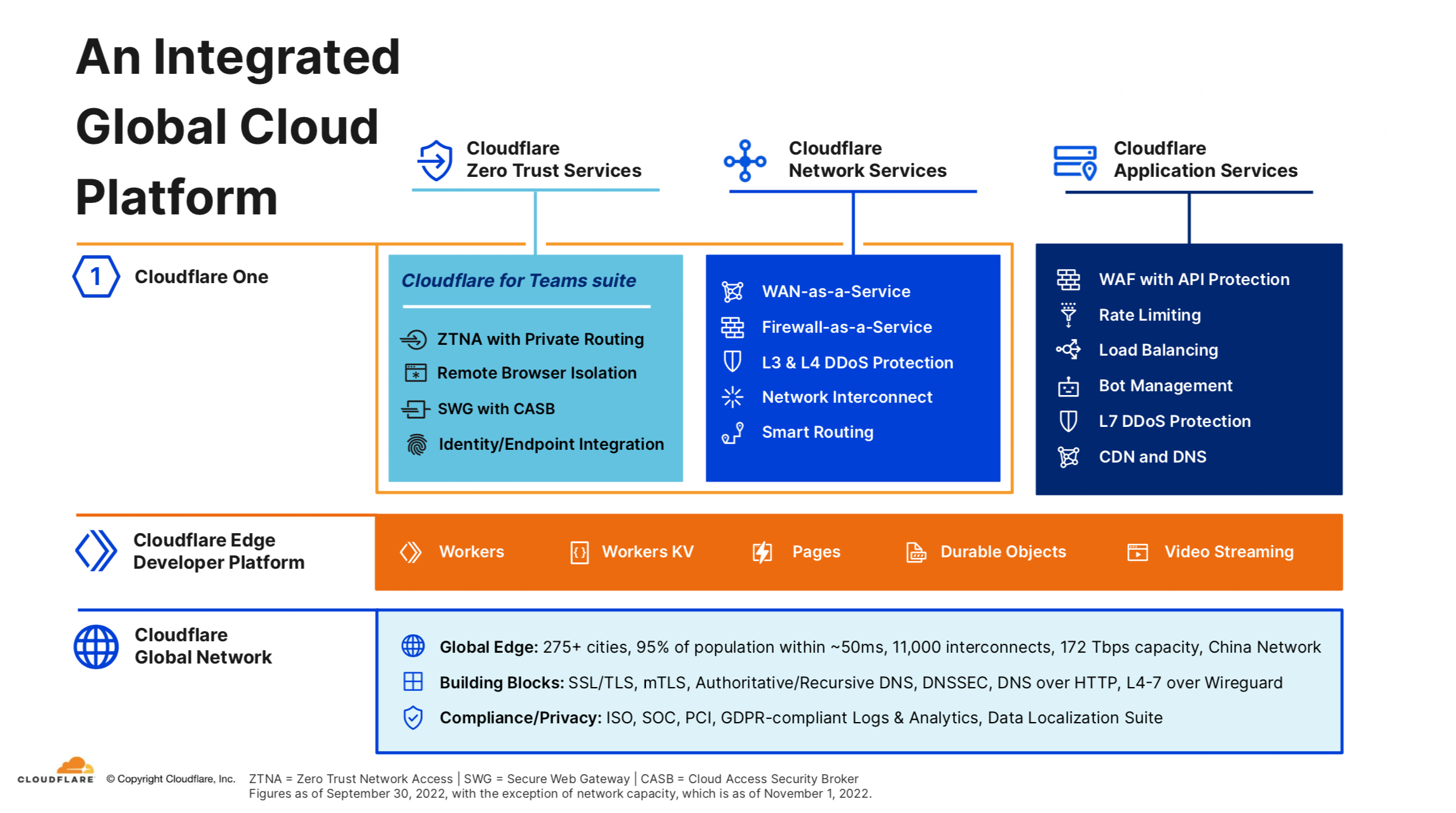
Task: Click the Application Services server icon
Action: (x=1075, y=162)
